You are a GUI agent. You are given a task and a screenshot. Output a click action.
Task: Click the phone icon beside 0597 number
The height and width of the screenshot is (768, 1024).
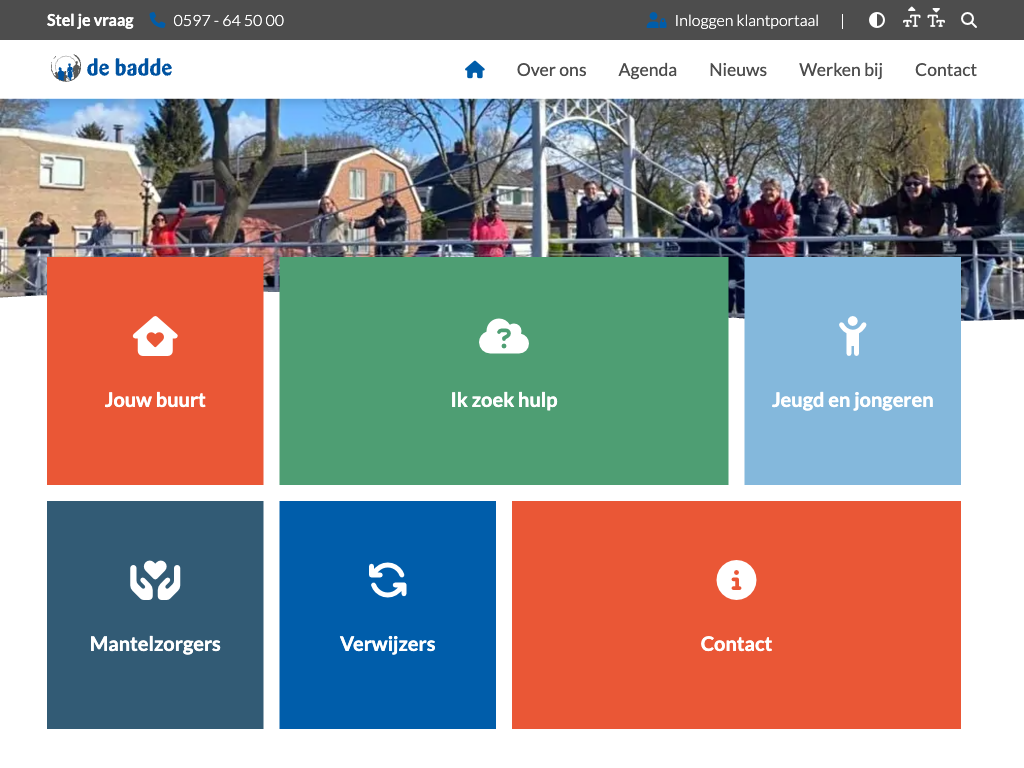click(158, 20)
